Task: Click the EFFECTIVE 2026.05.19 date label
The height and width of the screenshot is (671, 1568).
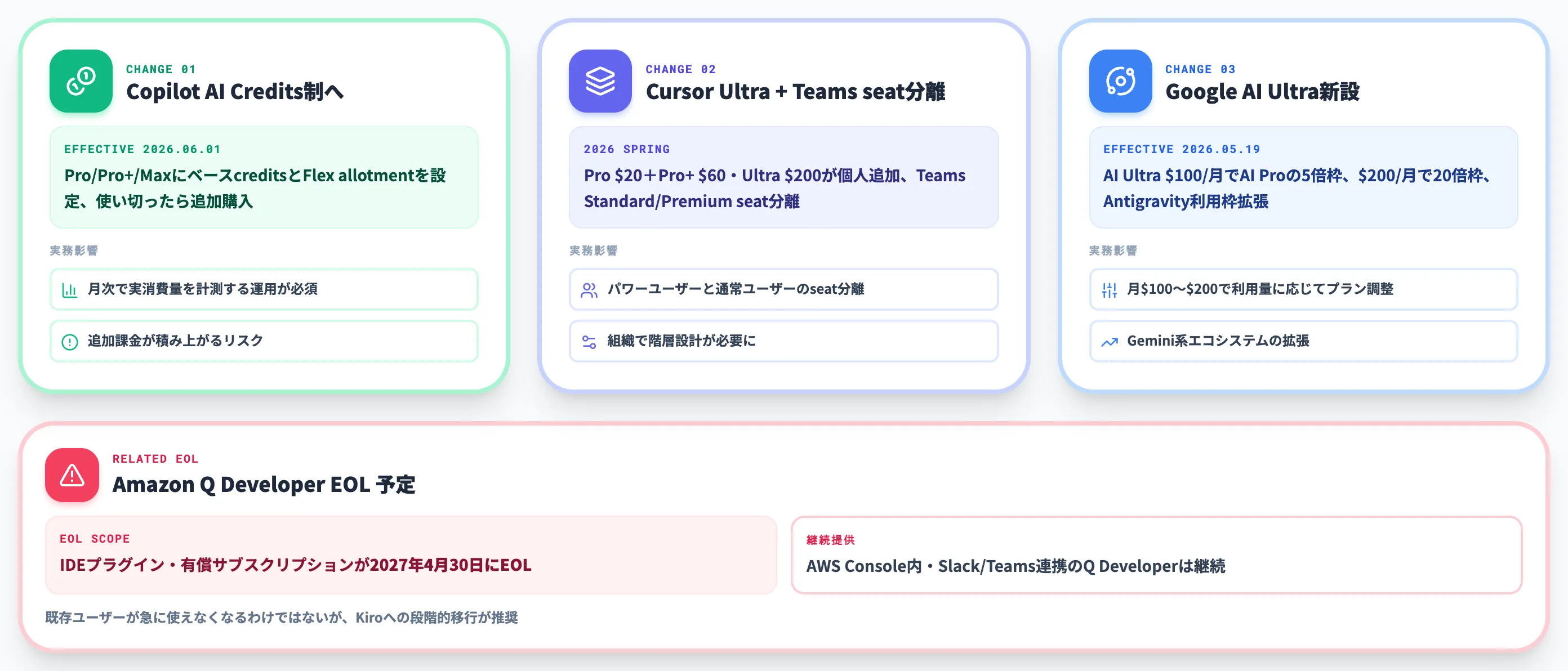Action: [x=1182, y=149]
